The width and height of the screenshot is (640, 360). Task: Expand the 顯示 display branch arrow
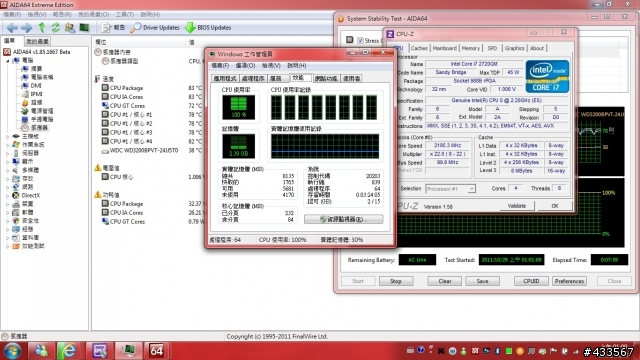coord(8,162)
